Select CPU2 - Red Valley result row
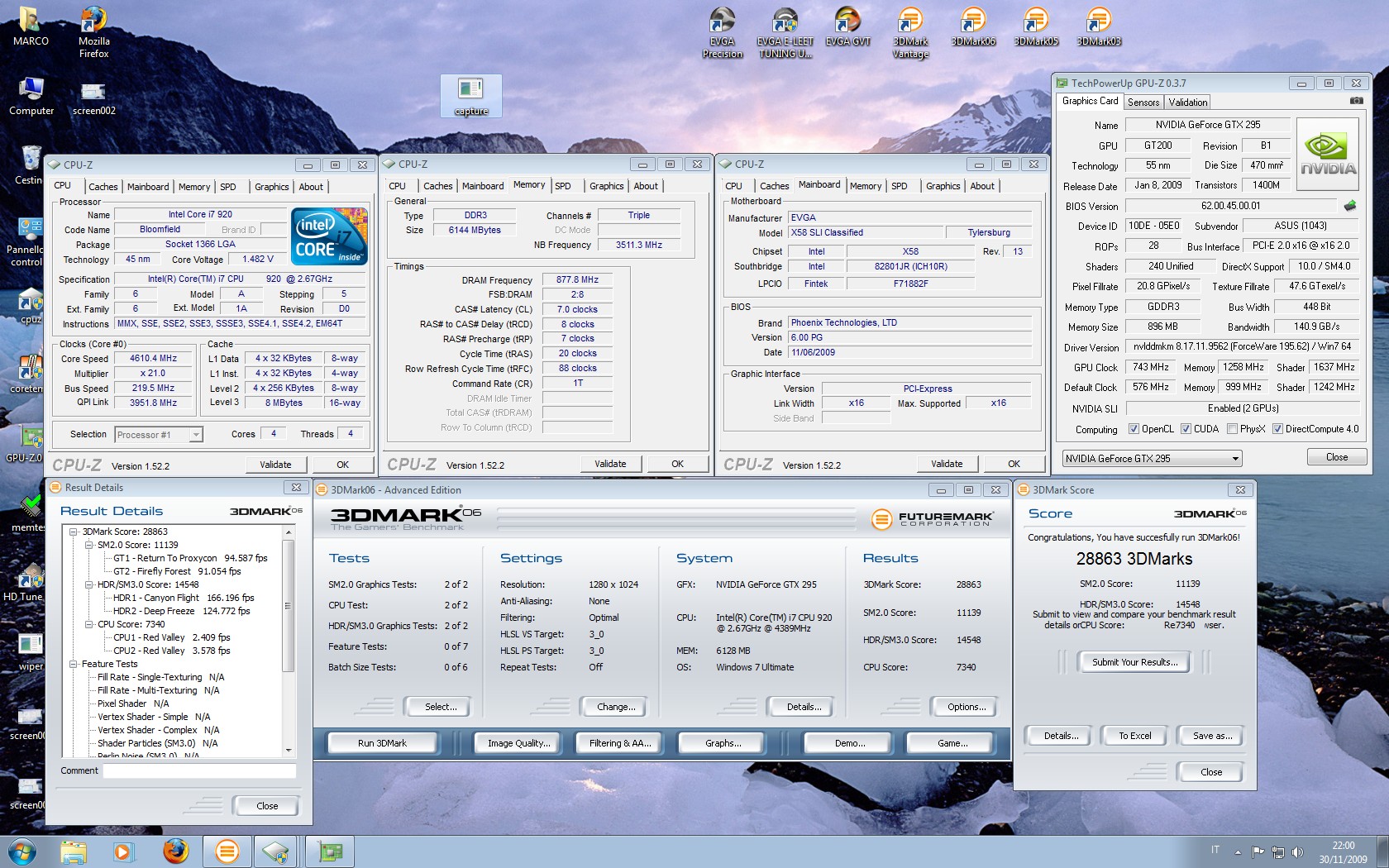Image resolution: width=1389 pixels, height=868 pixels. point(171,651)
